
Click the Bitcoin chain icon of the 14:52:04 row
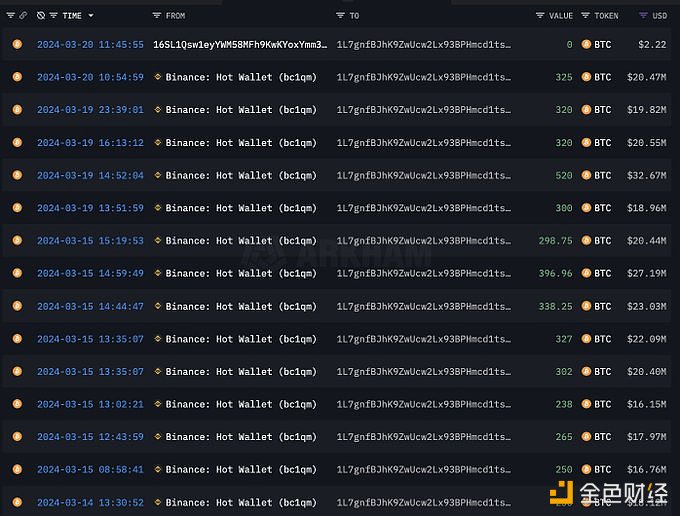[x=17, y=175]
